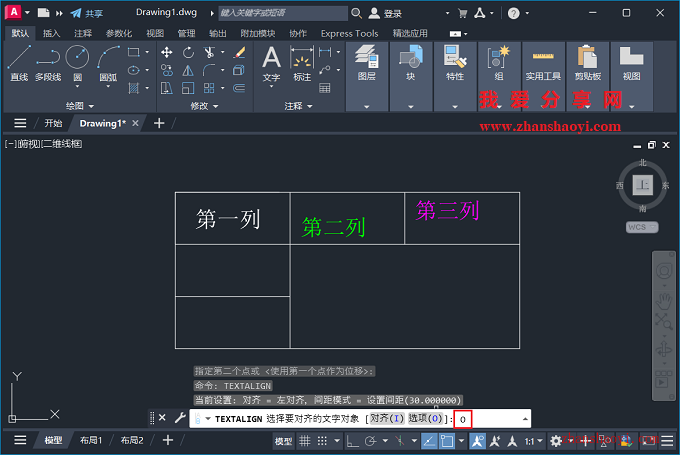Click the keyword search input field
680x455 pixels.
point(283,13)
